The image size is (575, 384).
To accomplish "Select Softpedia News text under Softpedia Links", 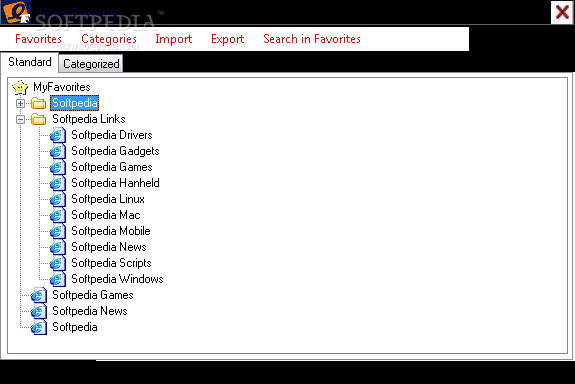I will tap(109, 247).
